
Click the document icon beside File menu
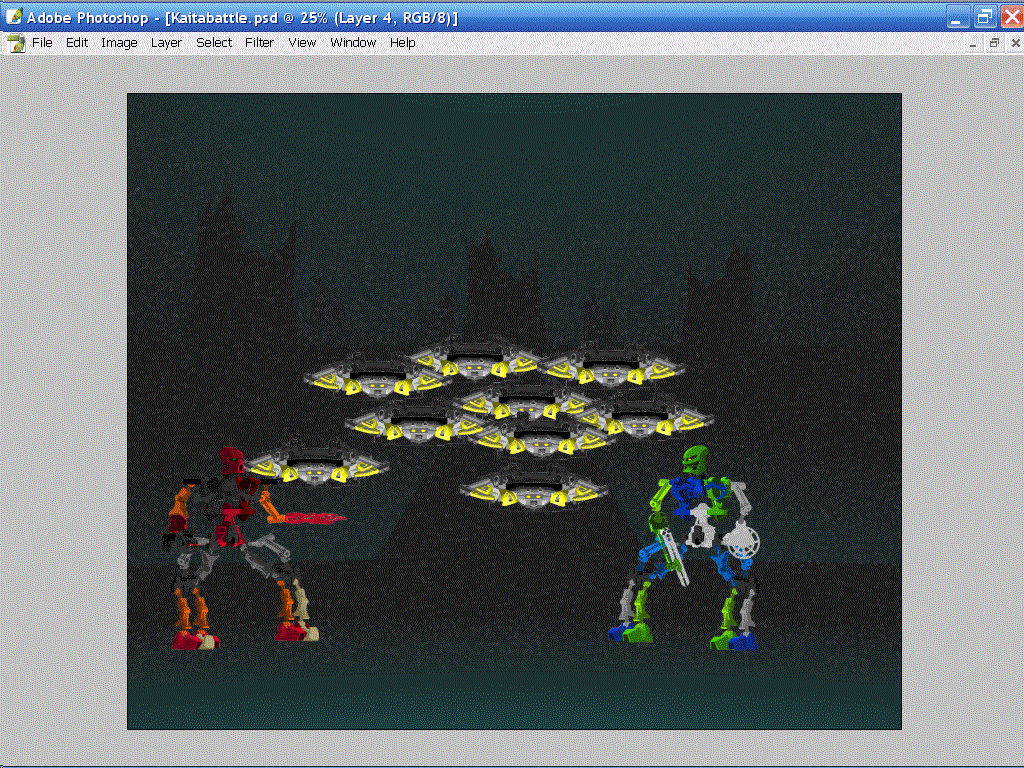16,44
